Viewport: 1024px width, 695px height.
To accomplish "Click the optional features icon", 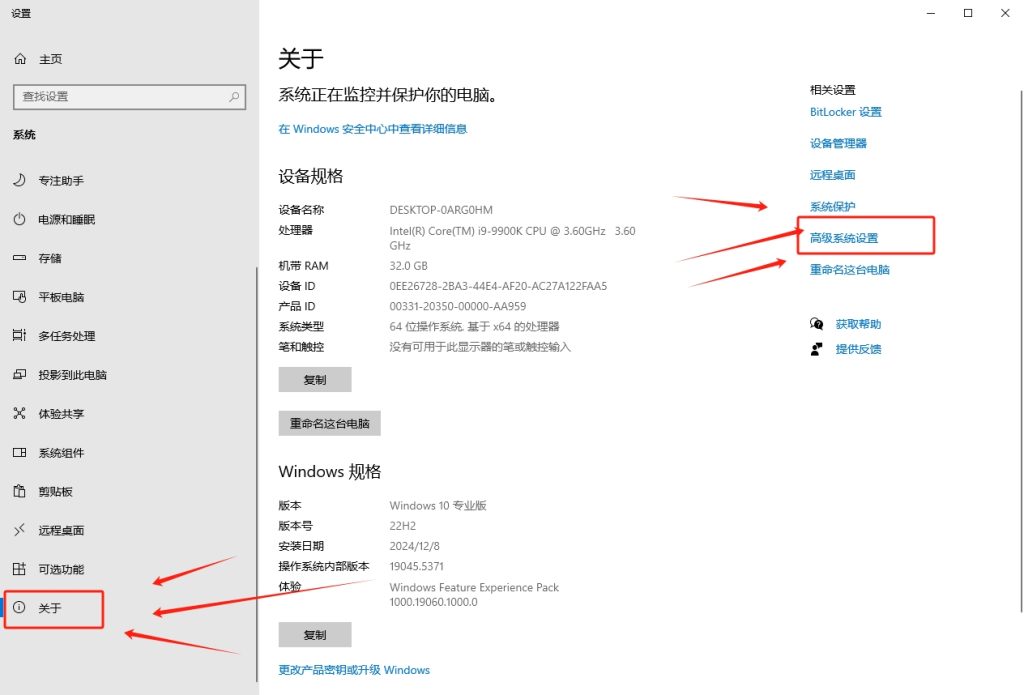I will click(20, 569).
